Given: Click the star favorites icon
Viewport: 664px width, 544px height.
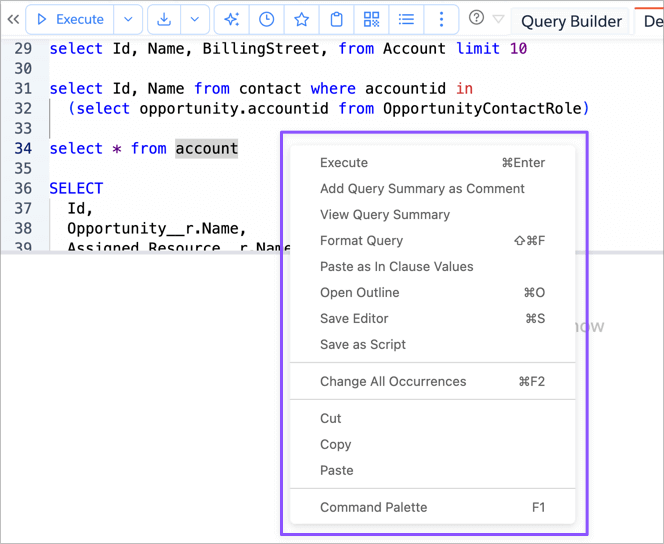Looking at the screenshot, I should pos(301,20).
